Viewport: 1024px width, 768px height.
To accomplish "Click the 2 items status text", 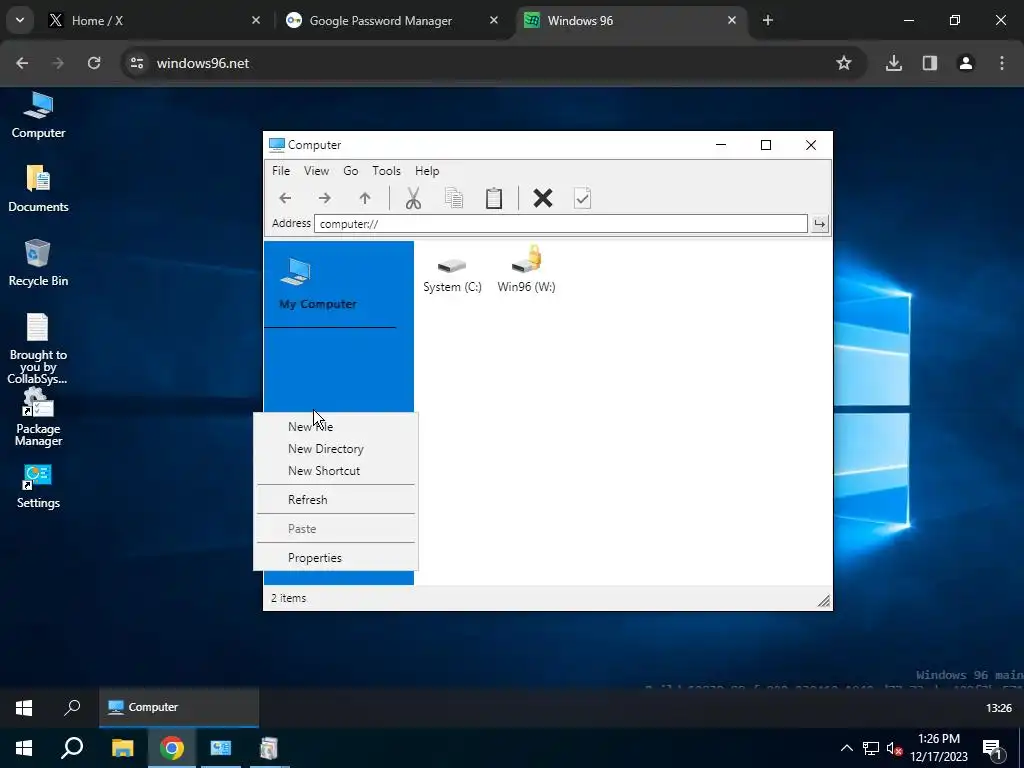I will pos(289,598).
